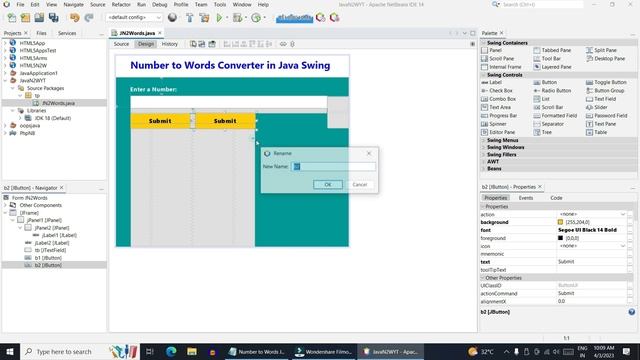Viewport: 640px width, 360px height.
Task: Expand the HTML5App project node
Action: coord(5,43)
